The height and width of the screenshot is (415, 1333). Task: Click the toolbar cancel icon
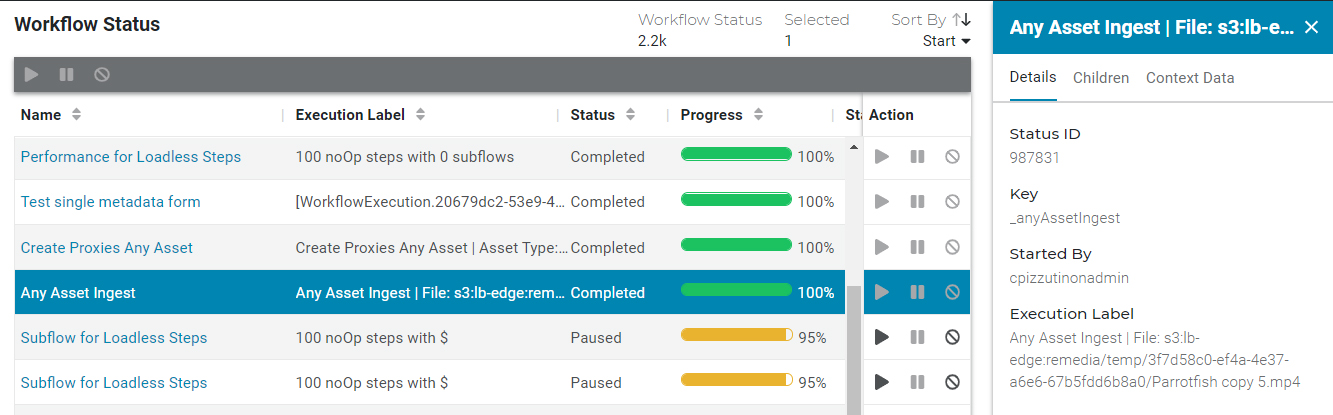[x=102, y=74]
